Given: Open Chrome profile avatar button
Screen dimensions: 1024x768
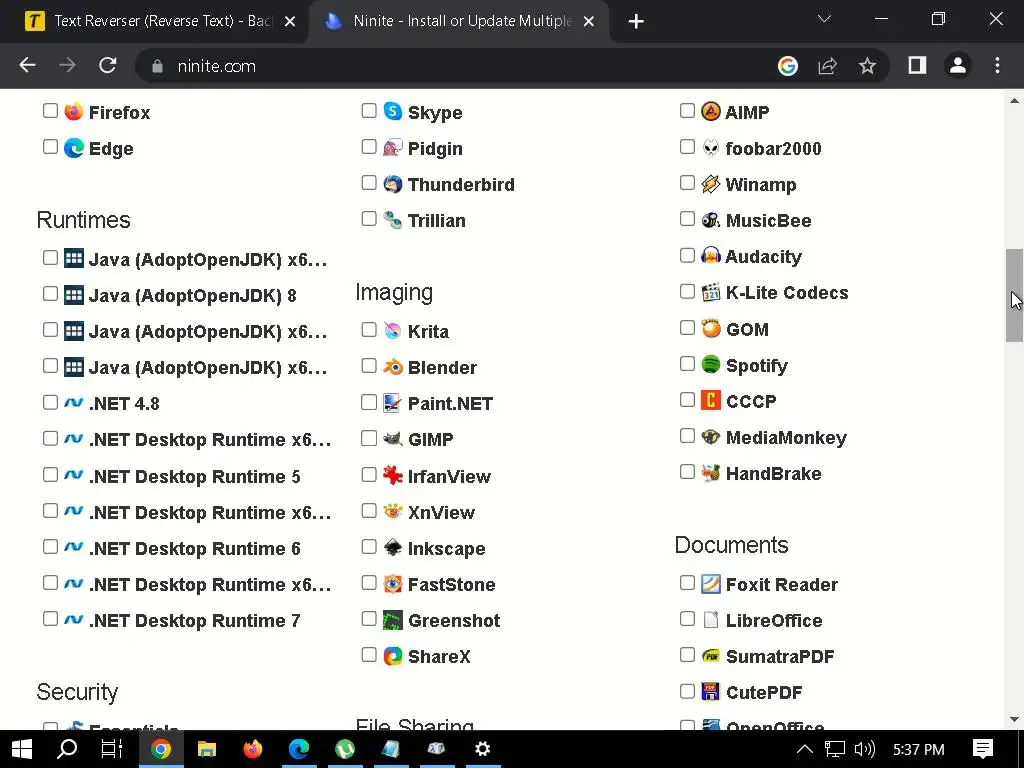Looking at the screenshot, I should (x=957, y=65).
